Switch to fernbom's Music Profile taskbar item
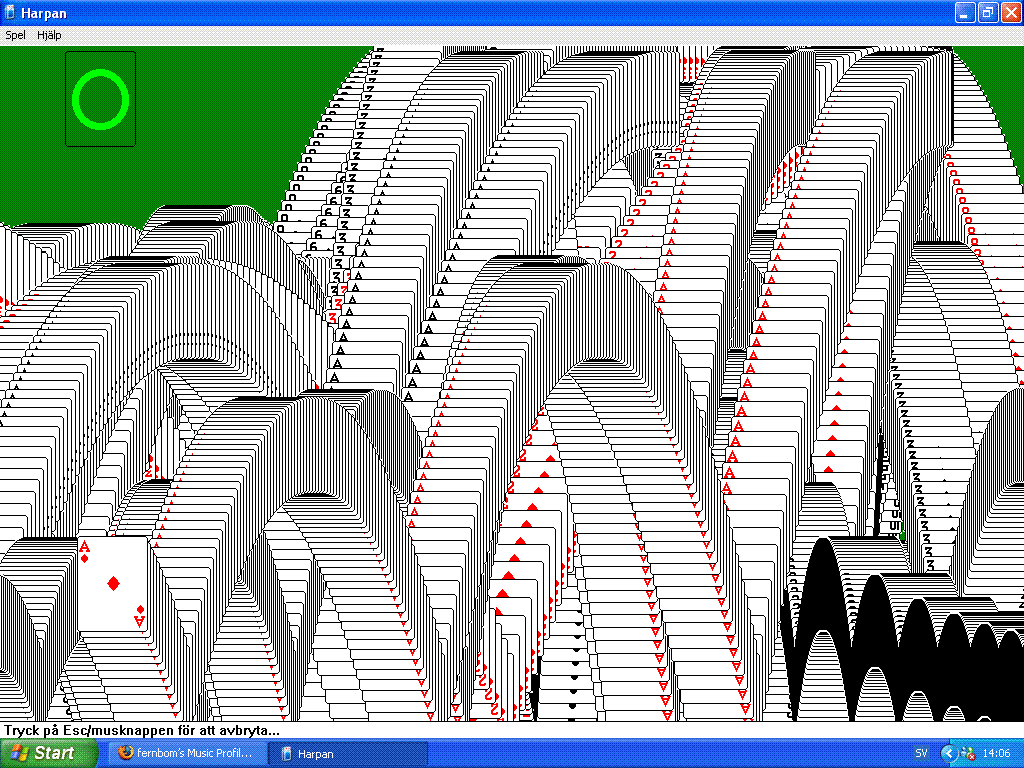Screen dimensions: 1024x768 click(x=186, y=753)
